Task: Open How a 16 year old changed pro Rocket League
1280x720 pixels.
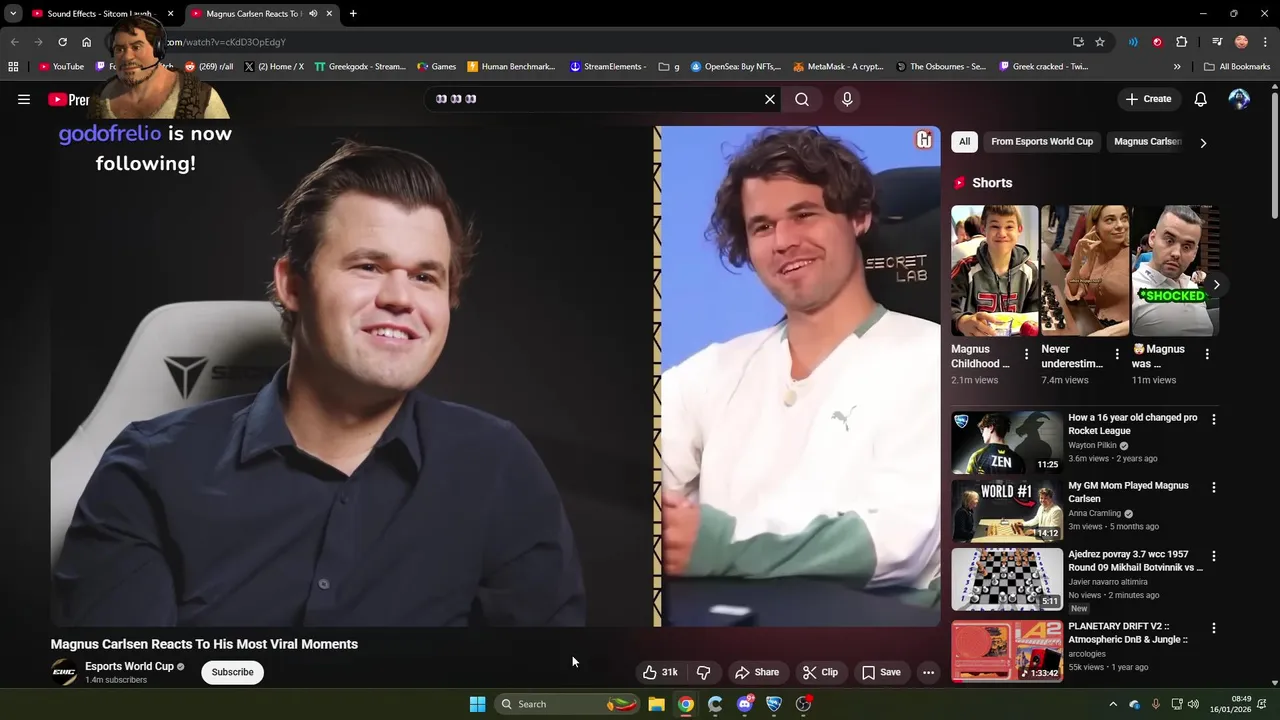Action: (x=1132, y=424)
